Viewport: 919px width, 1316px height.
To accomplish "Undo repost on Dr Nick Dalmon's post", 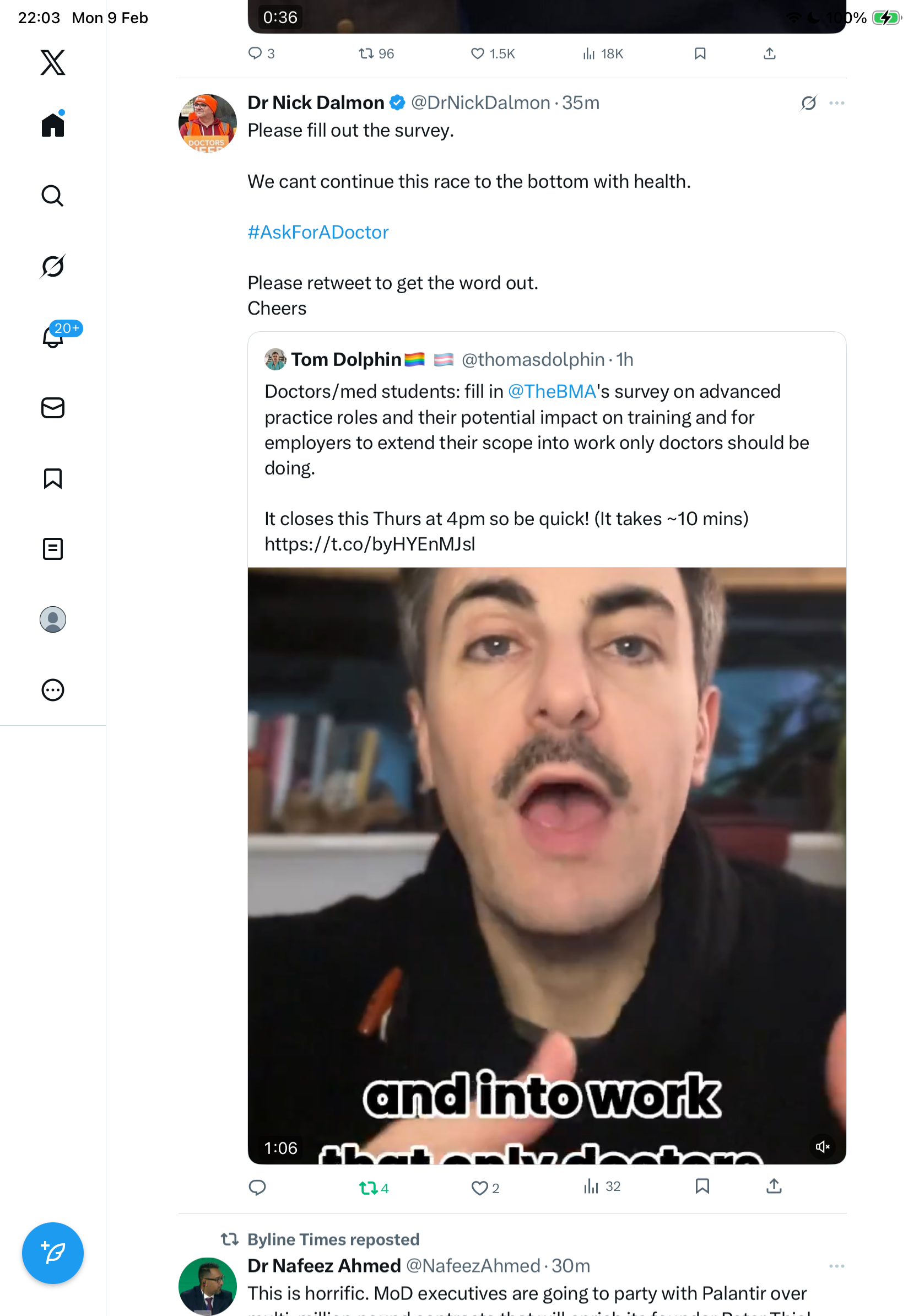I will pyautogui.click(x=374, y=1188).
